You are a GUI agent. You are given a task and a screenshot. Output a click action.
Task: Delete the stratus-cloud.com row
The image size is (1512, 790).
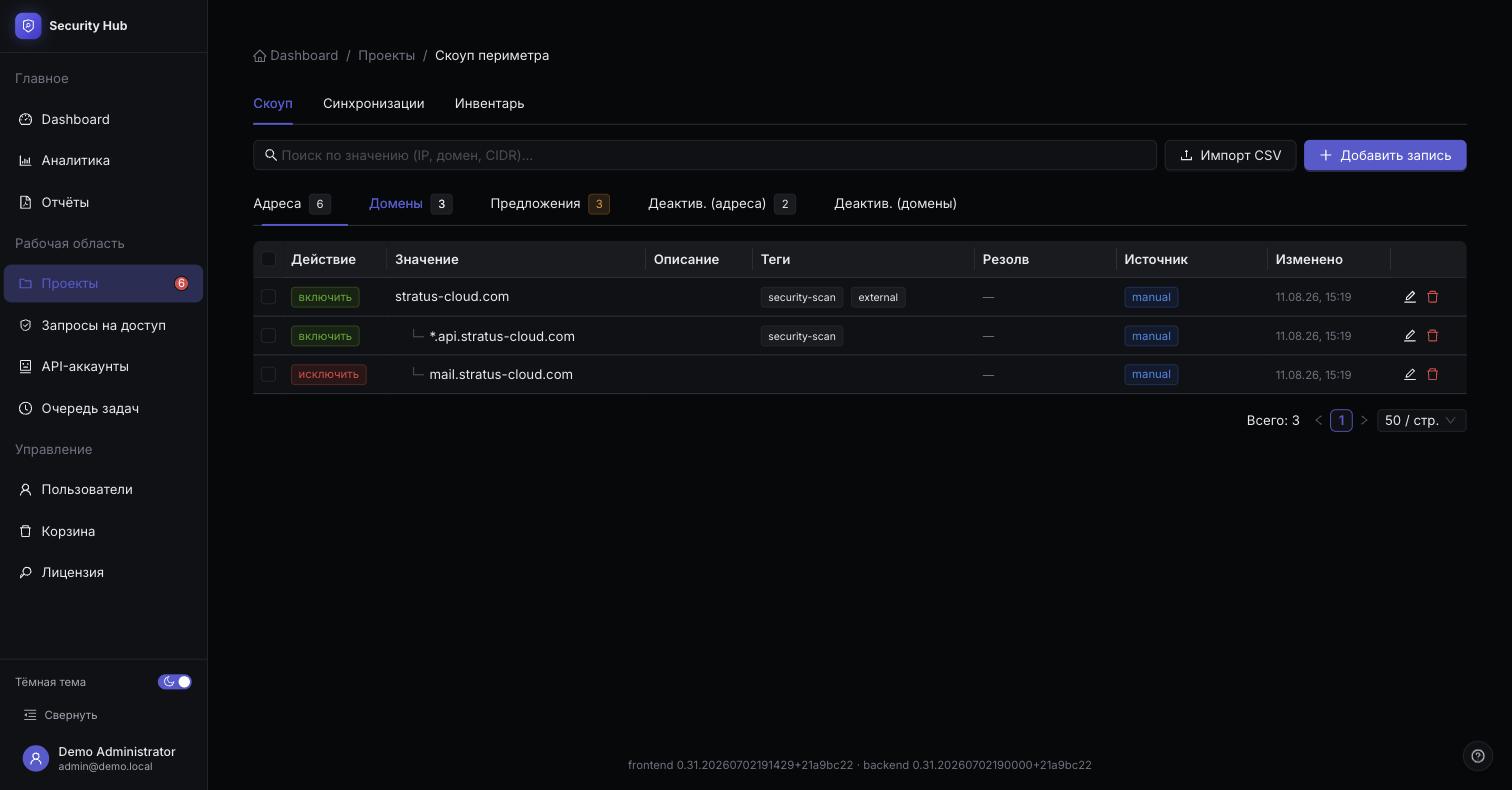point(1432,297)
